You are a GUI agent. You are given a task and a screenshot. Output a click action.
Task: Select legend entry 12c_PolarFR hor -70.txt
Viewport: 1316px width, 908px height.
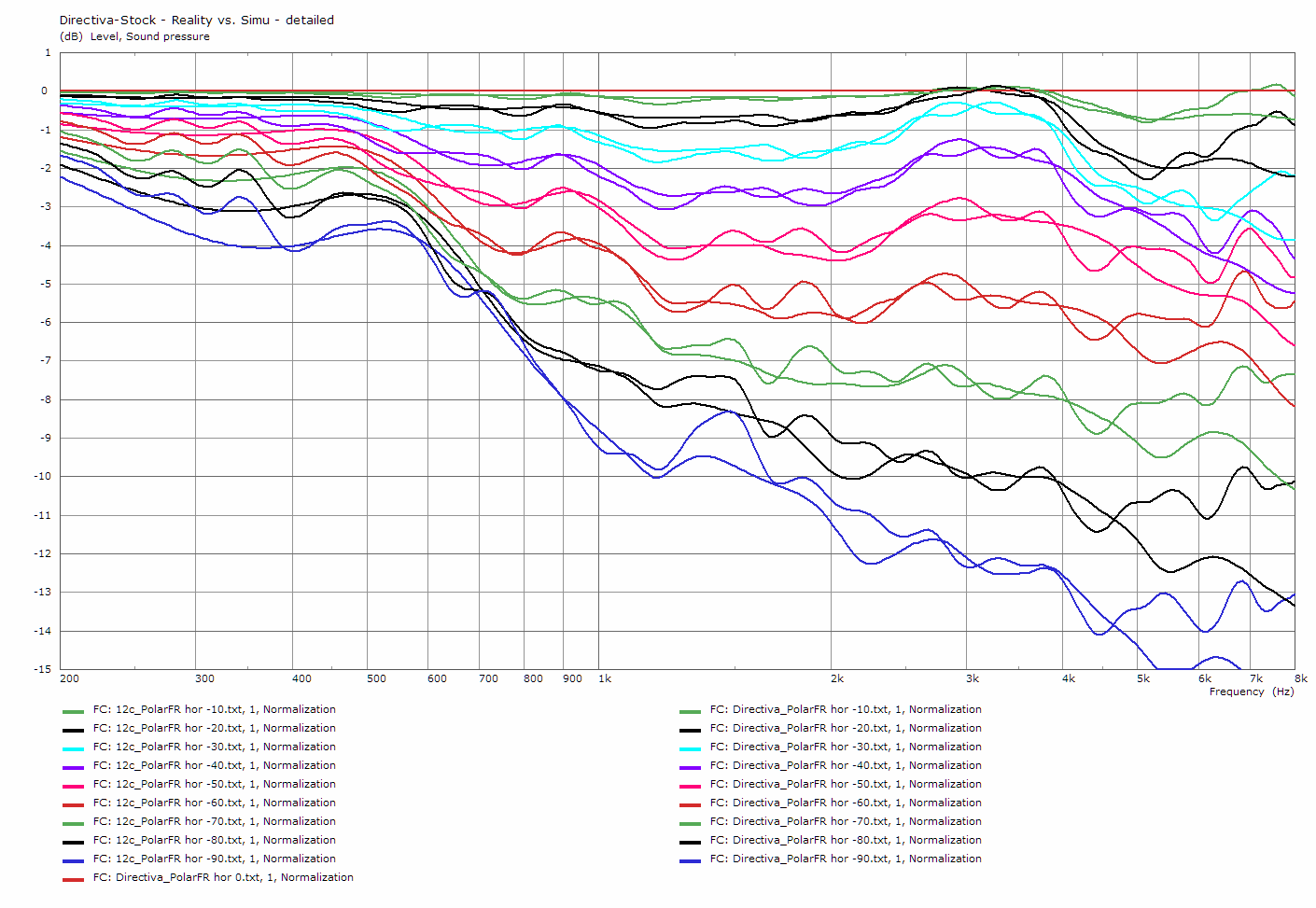[214, 821]
